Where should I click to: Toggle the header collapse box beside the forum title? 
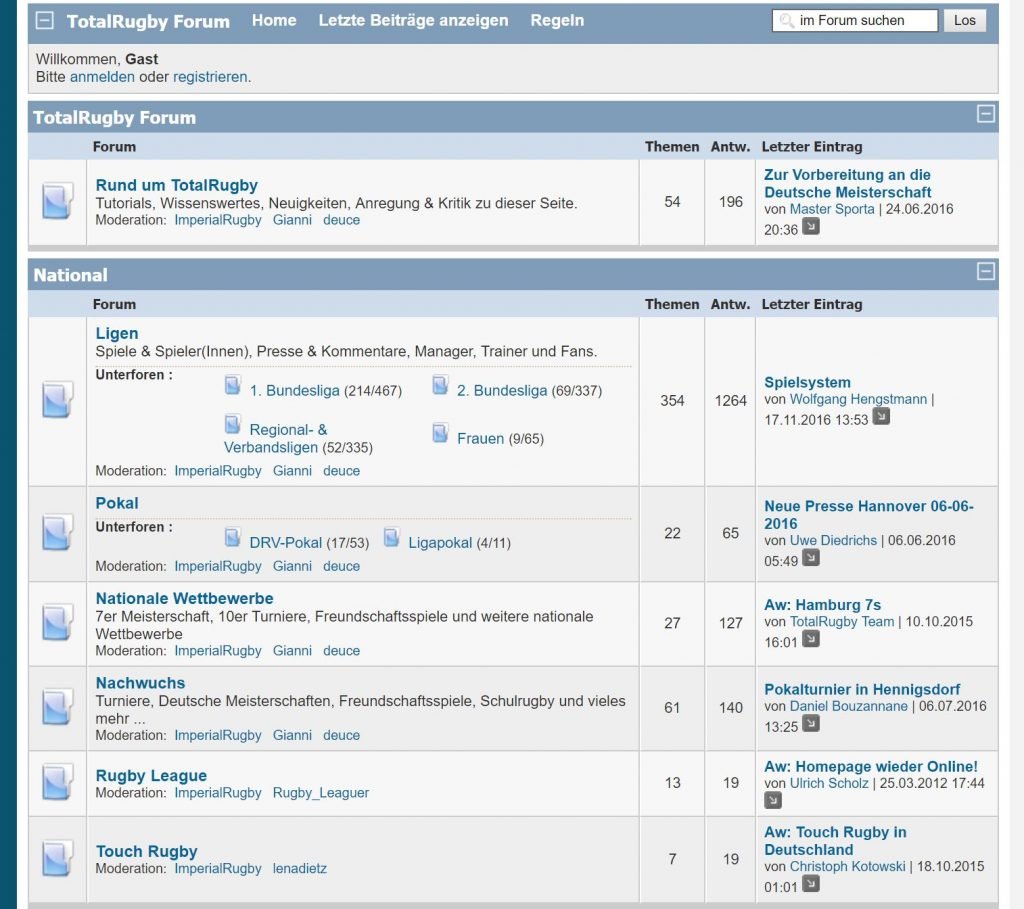45,21
